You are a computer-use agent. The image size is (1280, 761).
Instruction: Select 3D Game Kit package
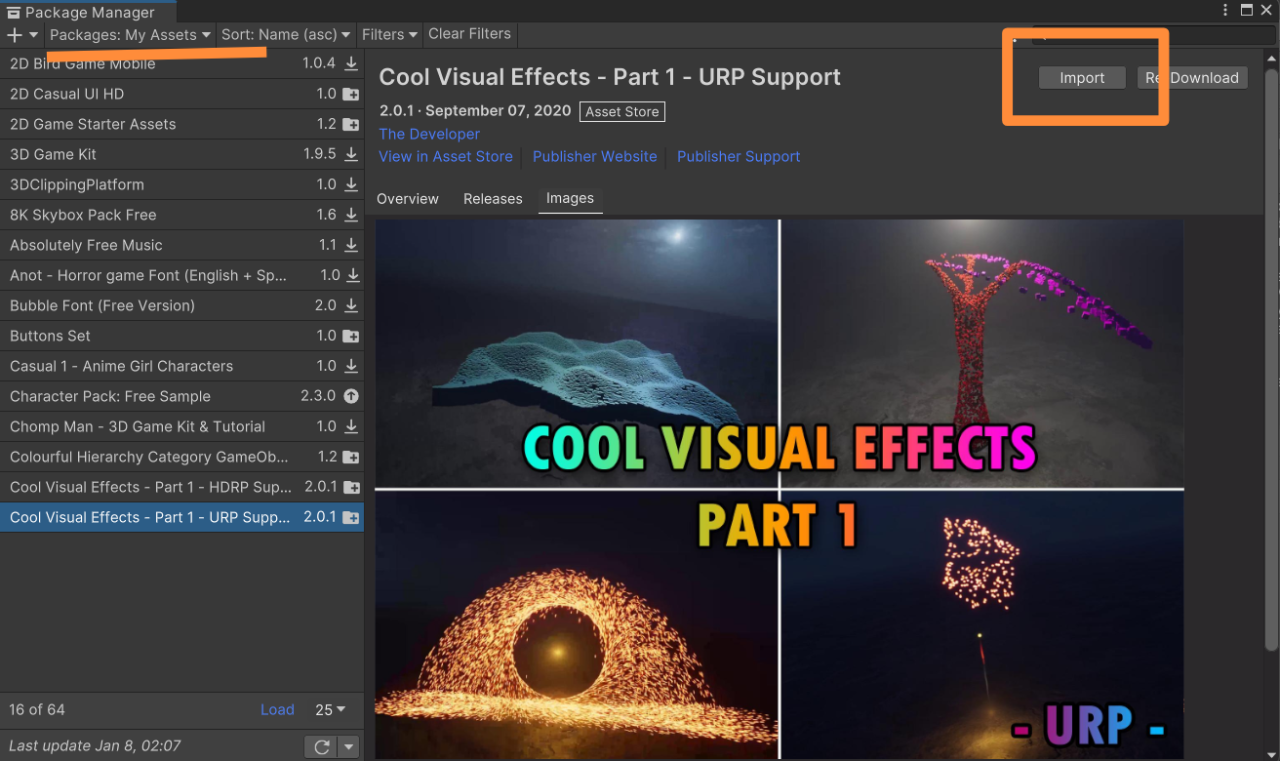182,154
